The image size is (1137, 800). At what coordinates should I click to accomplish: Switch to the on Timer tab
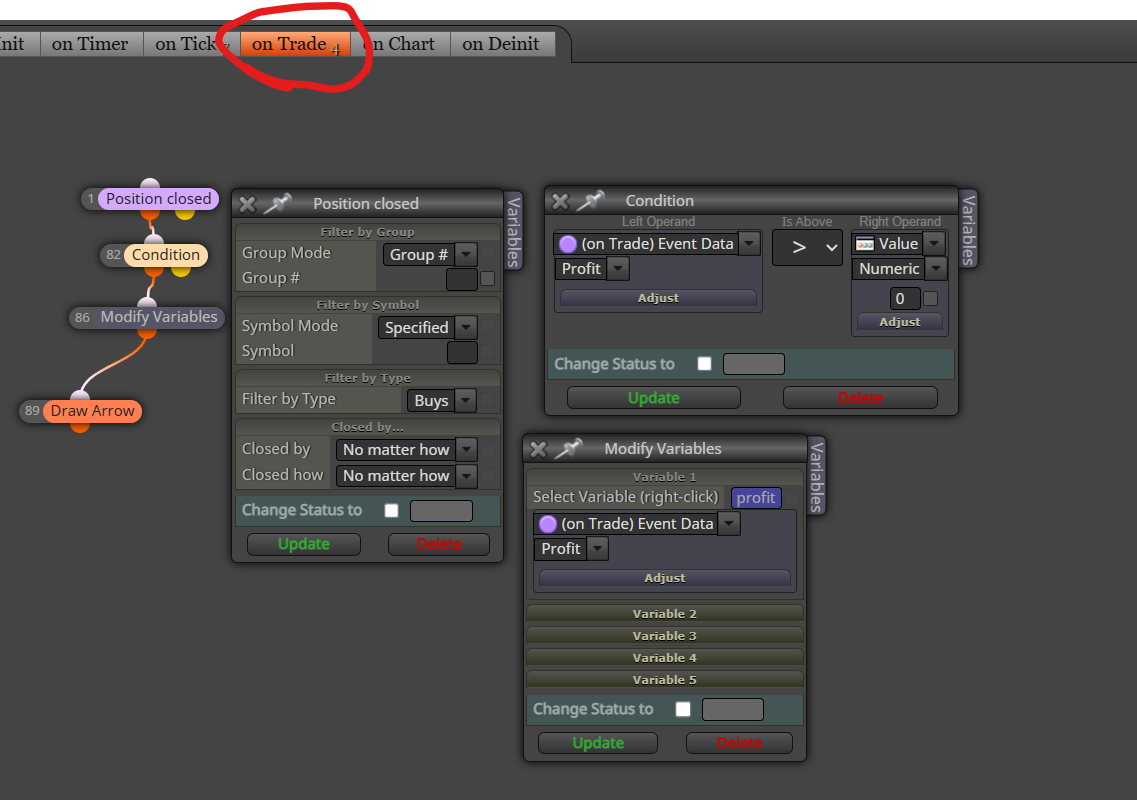point(90,44)
